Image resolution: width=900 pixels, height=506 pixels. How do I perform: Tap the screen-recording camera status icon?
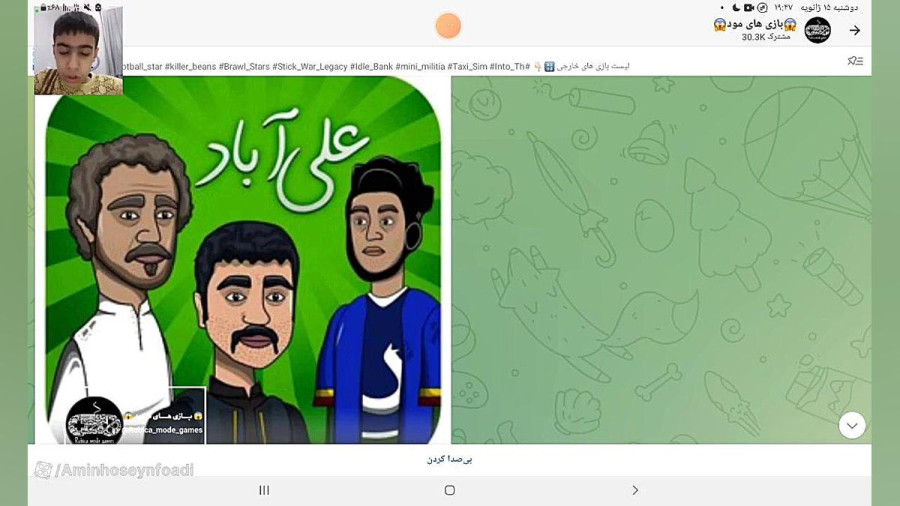[748, 7]
